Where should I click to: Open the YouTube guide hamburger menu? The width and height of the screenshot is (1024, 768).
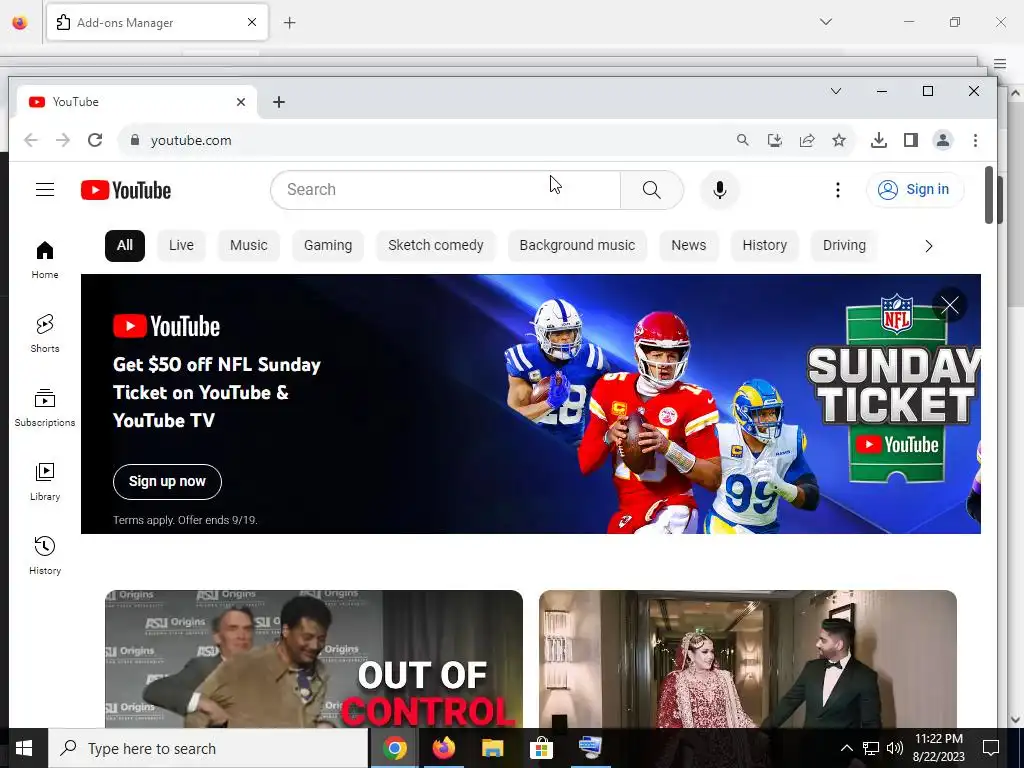click(45, 190)
